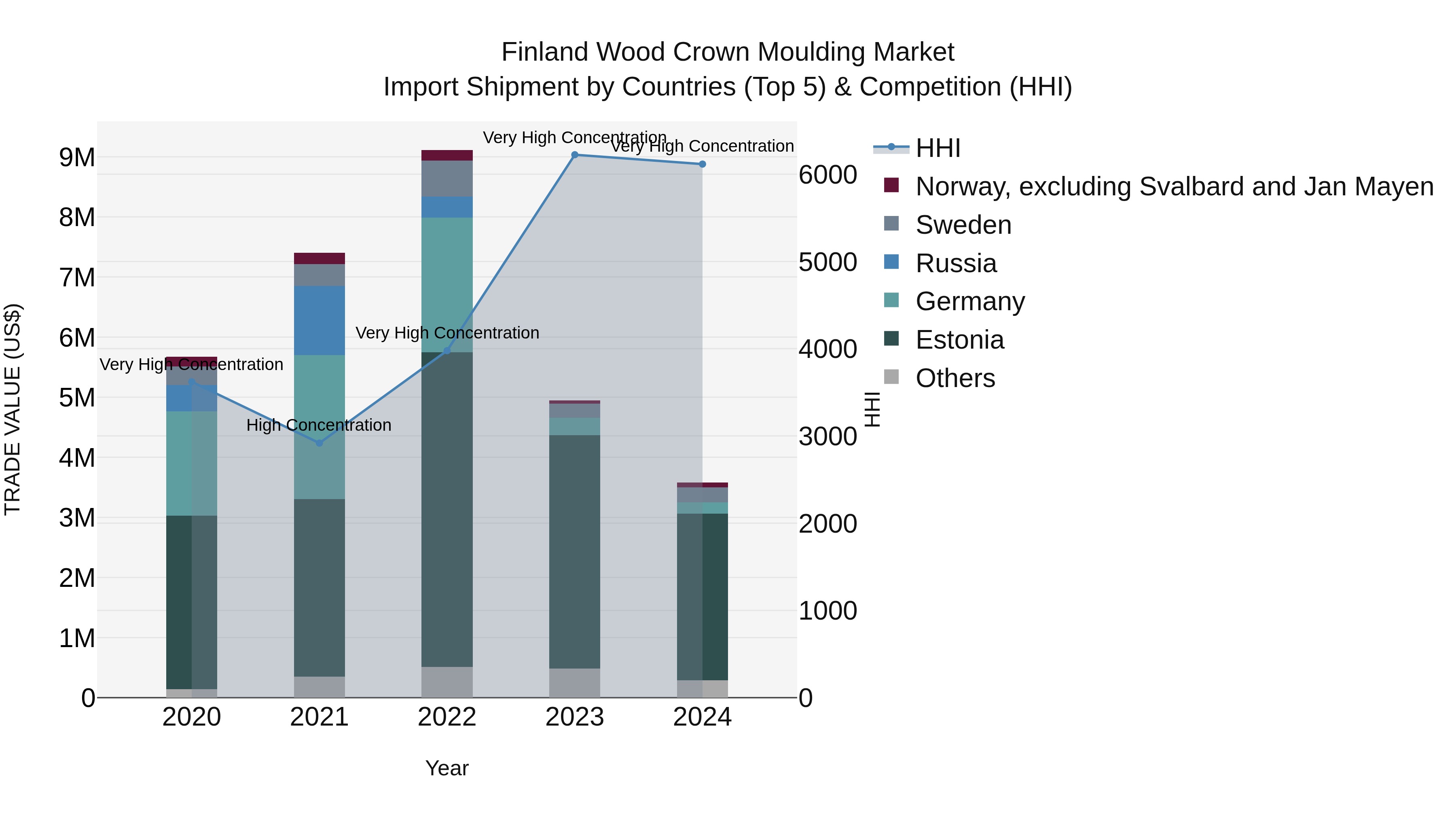The width and height of the screenshot is (1456, 819).
Task: Toggle the Germany legend entry
Action: [954, 301]
